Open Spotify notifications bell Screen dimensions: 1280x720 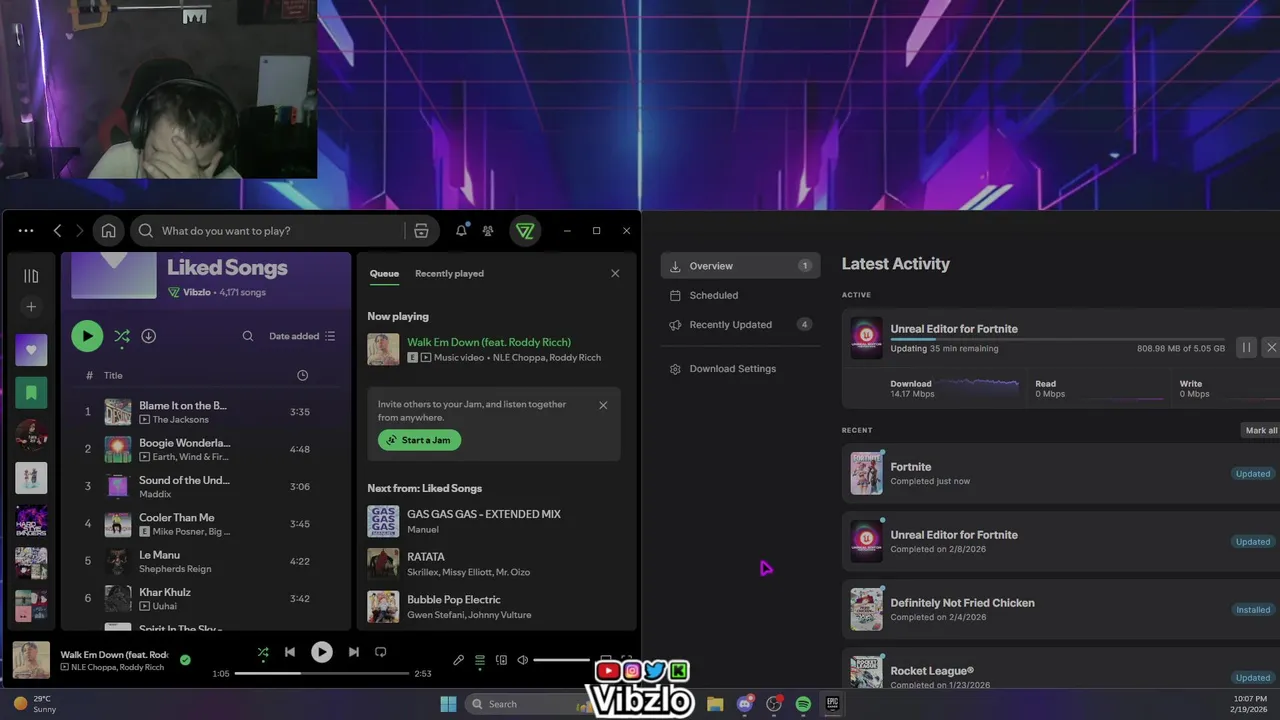pyautogui.click(x=461, y=231)
